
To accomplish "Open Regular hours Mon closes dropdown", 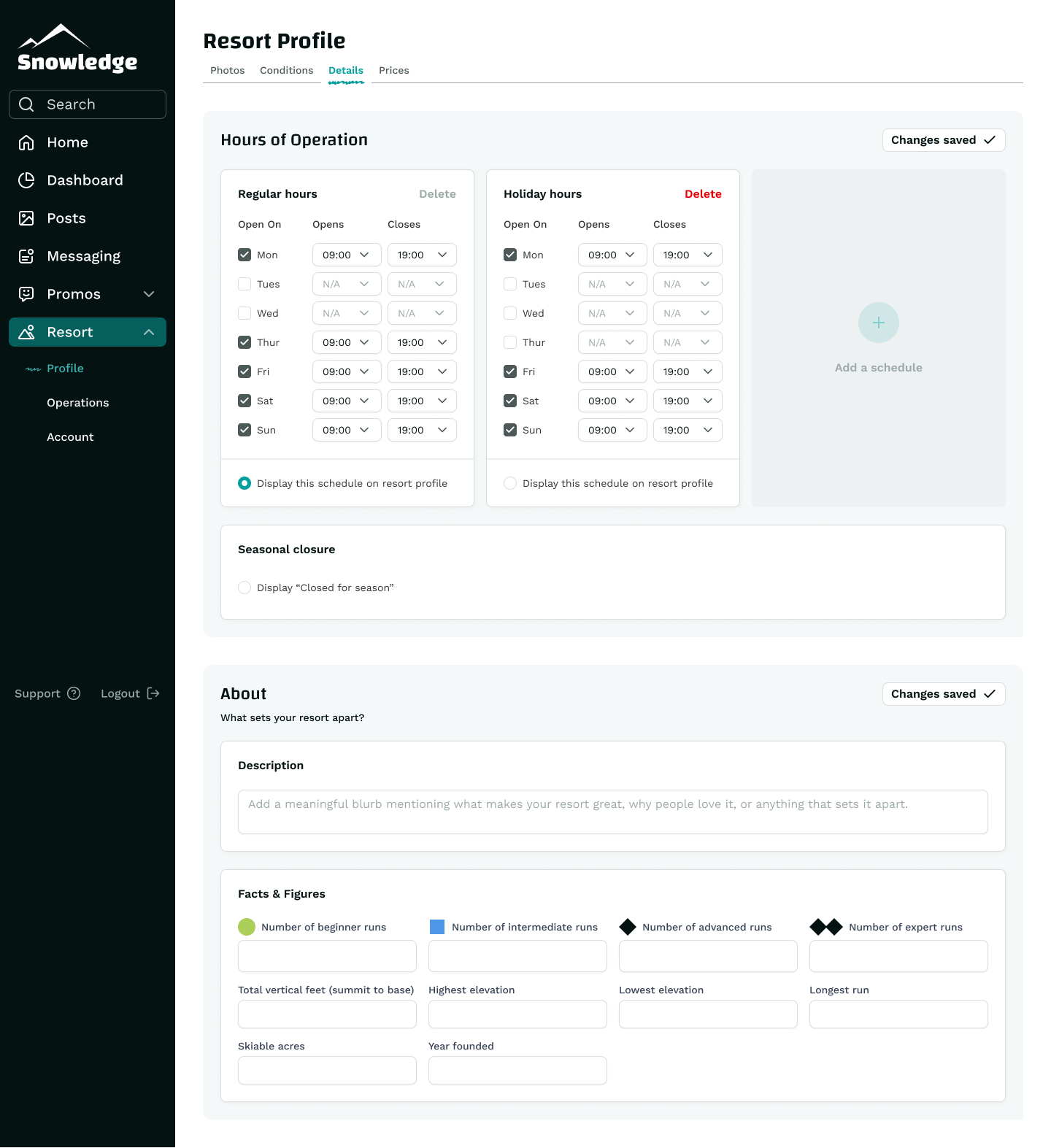I will pyautogui.click(x=422, y=255).
